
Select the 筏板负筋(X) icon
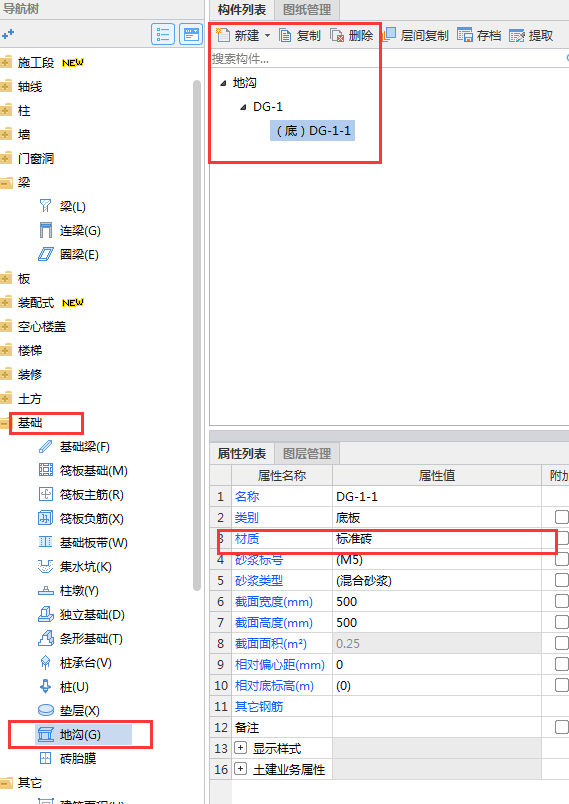pyautogui.click(x=46, y=518)
